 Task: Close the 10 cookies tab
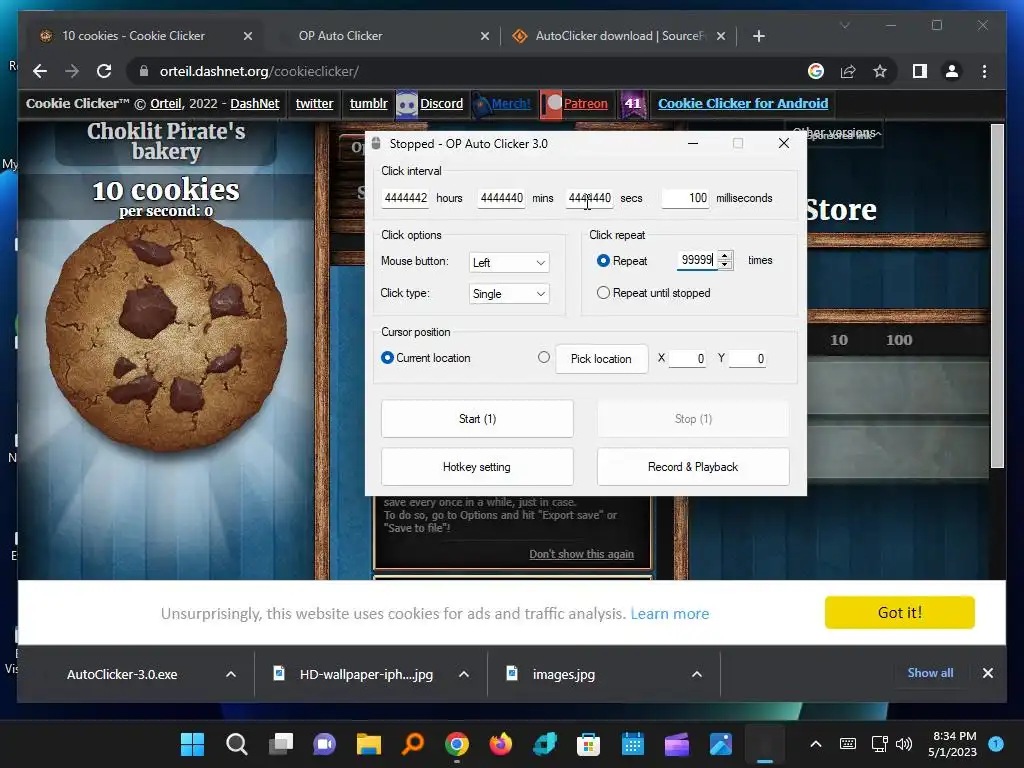click(248, 36)
